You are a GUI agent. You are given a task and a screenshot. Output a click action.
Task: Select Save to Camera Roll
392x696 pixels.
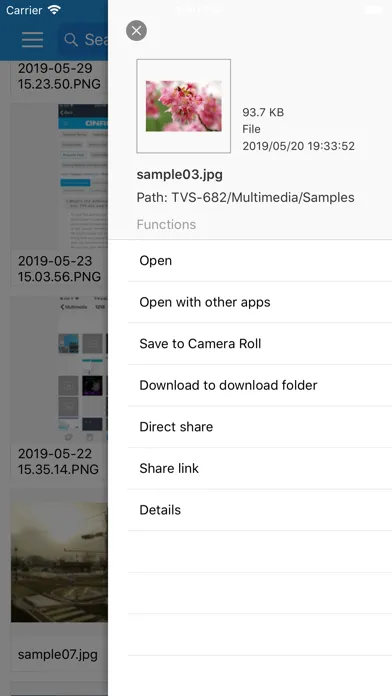pos(260,344)
